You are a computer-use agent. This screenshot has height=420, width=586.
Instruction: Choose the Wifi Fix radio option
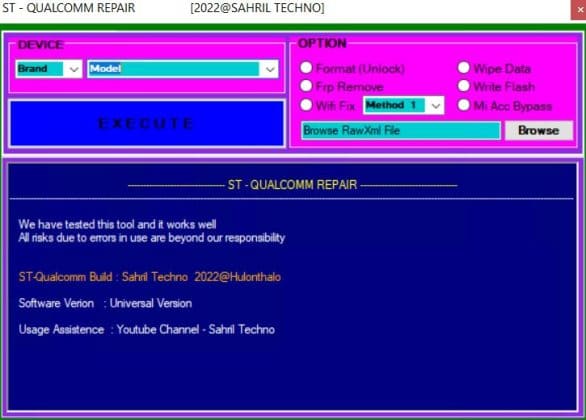tap(306, 105)
